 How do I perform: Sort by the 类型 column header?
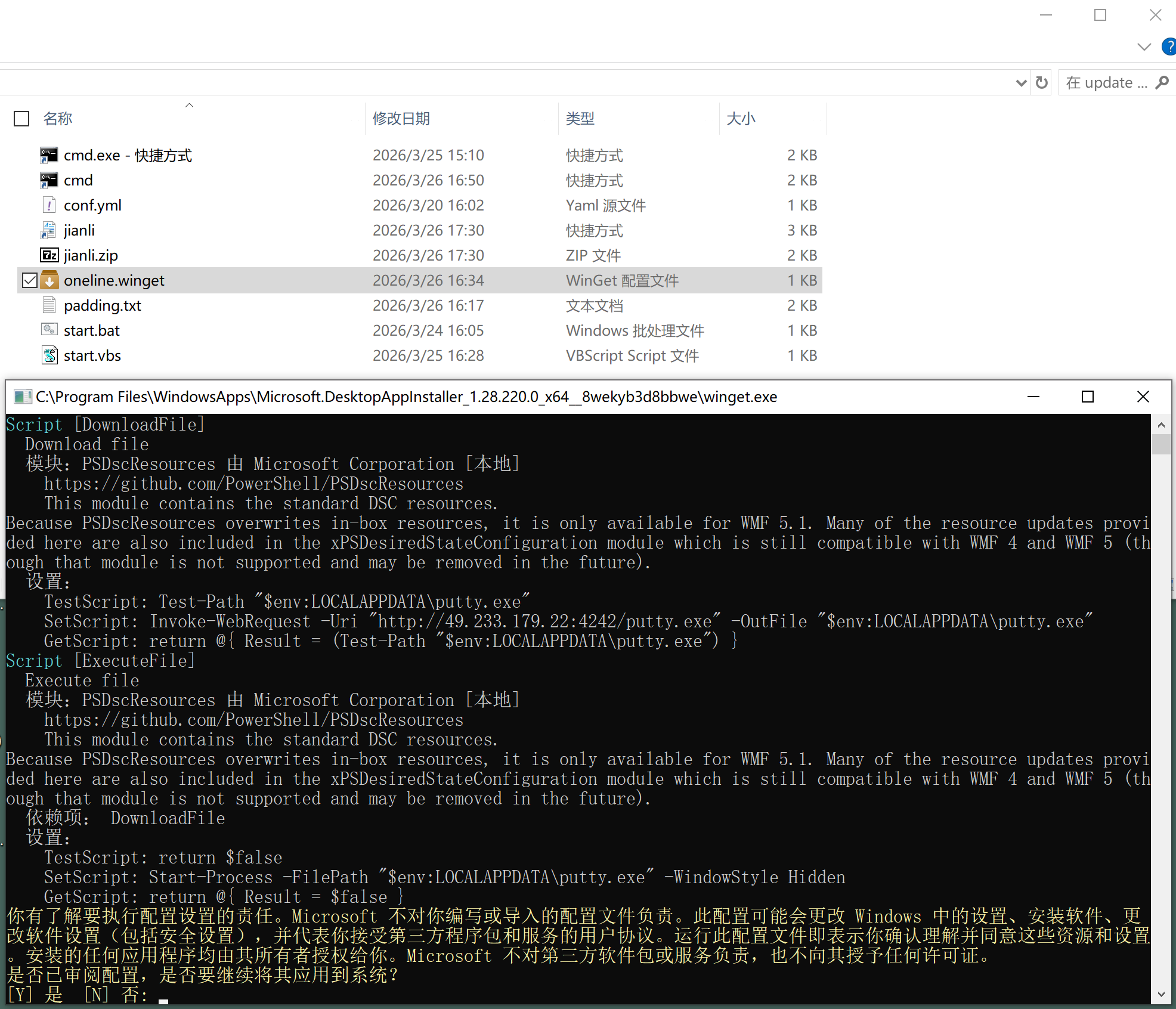[x=580, y=119]
